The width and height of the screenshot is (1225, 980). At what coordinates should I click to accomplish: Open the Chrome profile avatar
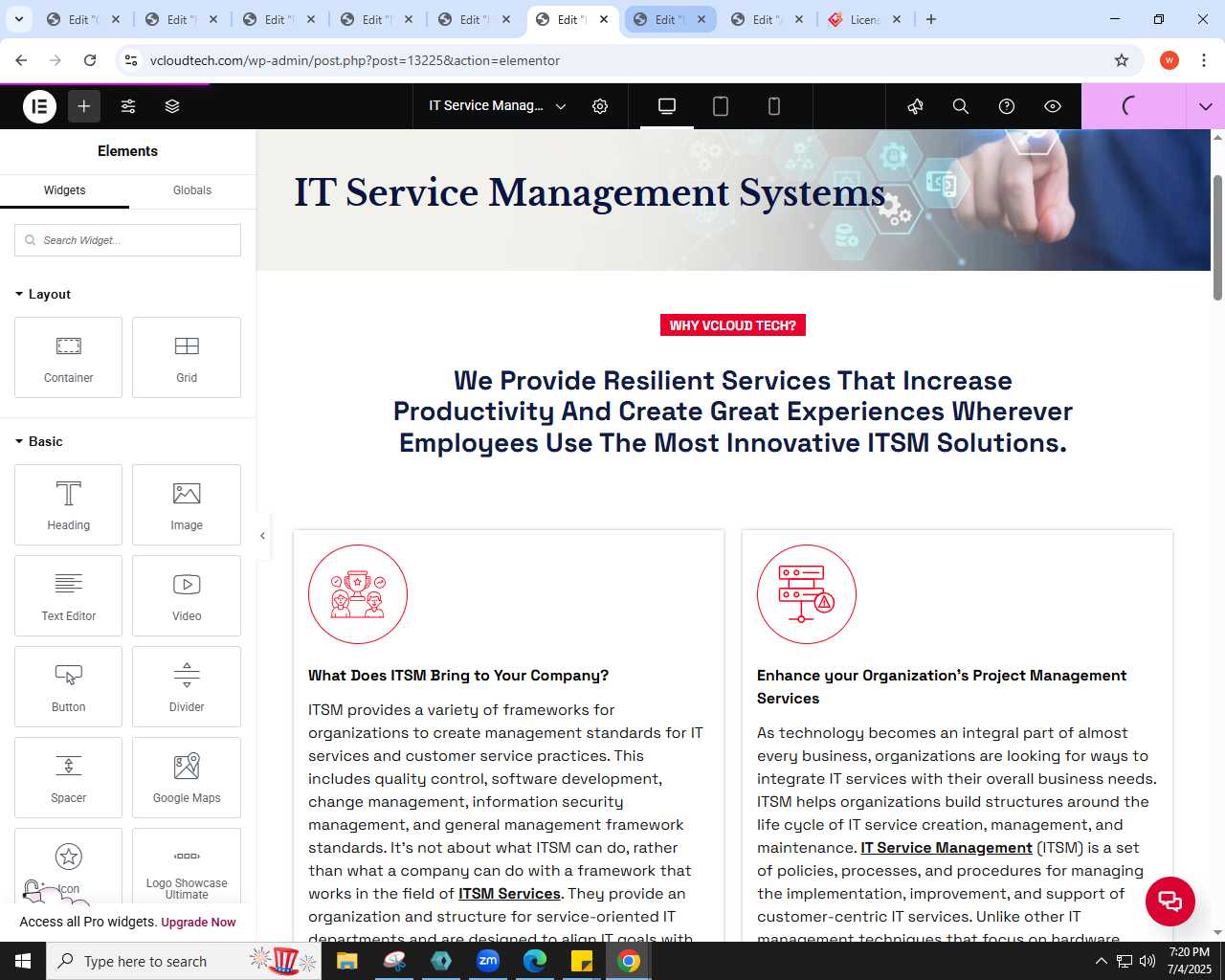(x=1169, y=60)
